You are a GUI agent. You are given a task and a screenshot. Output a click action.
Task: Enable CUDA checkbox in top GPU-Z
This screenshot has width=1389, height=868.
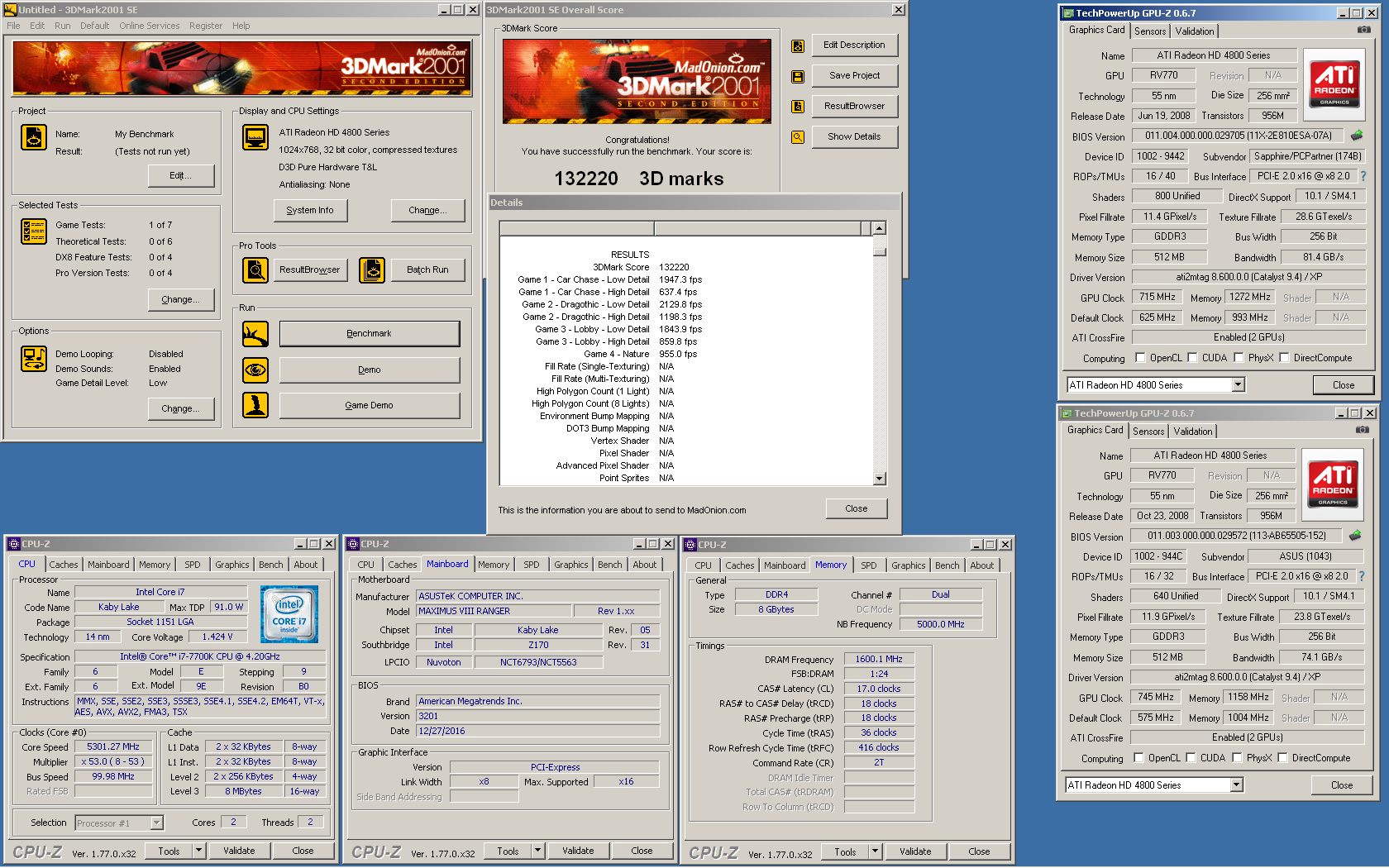click(x=1193, y=358)
